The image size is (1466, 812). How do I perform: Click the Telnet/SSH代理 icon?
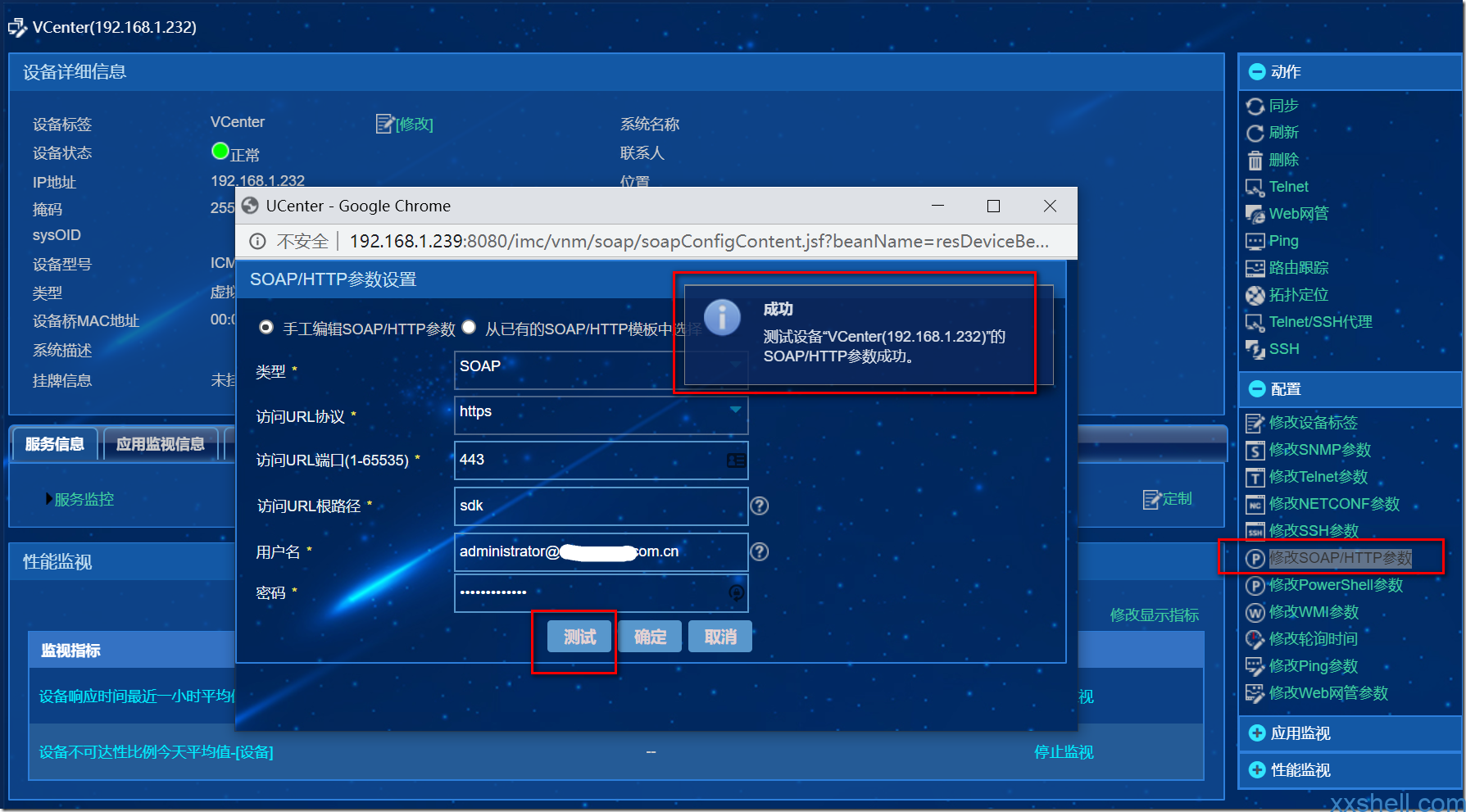tap(1255, 323)
